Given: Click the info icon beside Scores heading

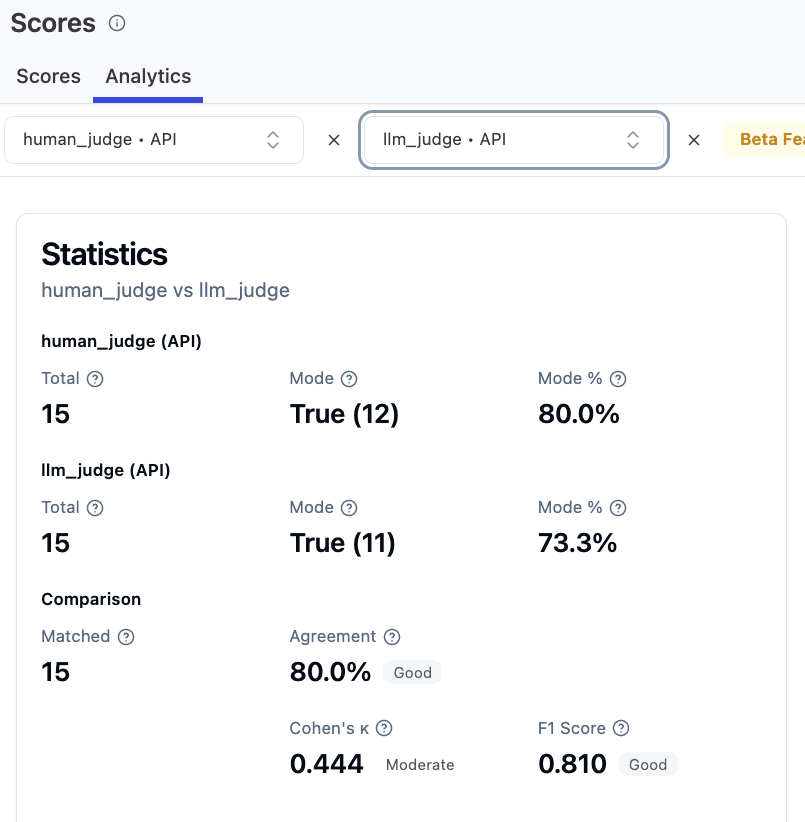Looking at the screenshot, I should point(117,23).
